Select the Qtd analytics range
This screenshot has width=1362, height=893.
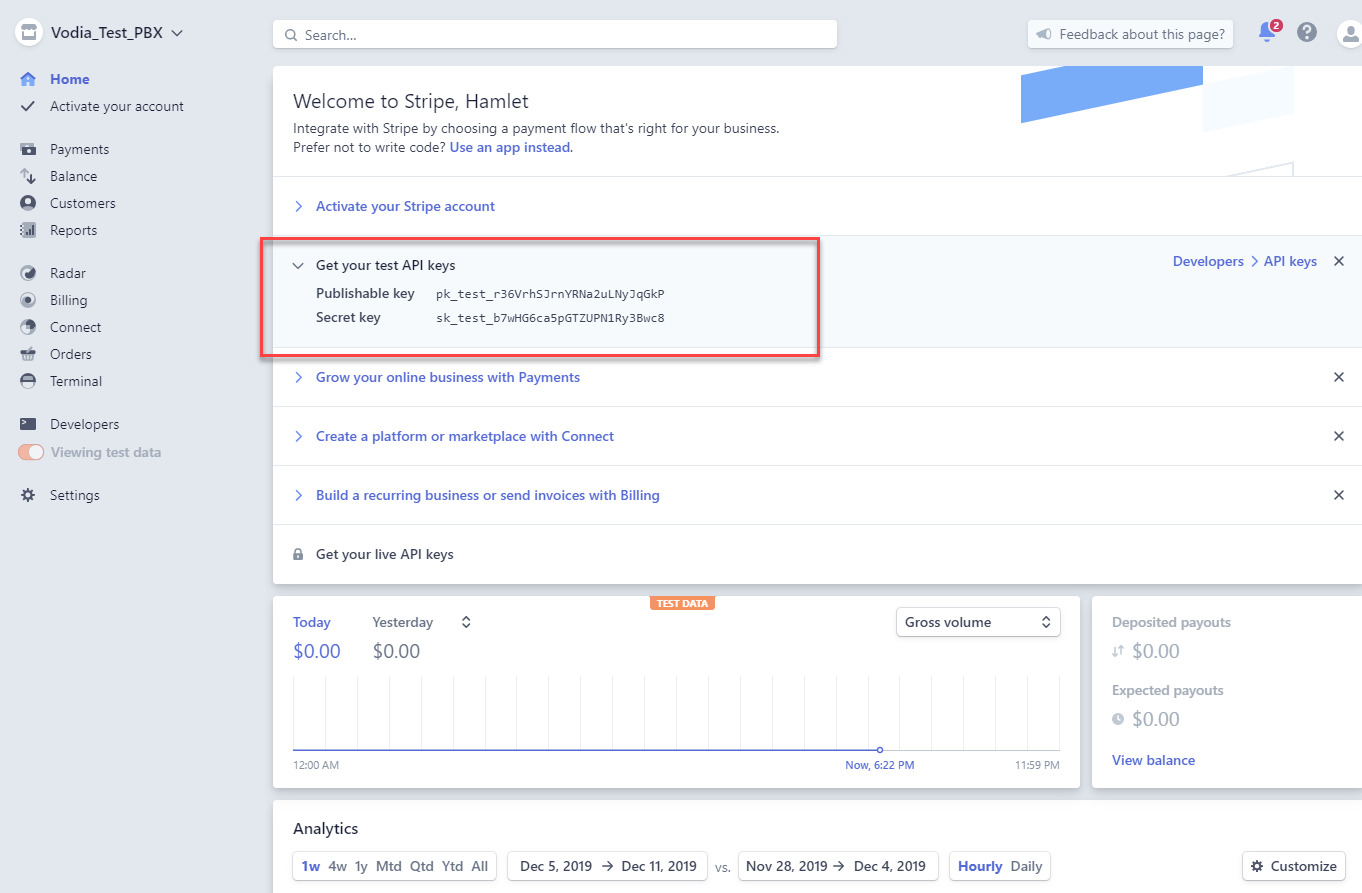(422, 866)
